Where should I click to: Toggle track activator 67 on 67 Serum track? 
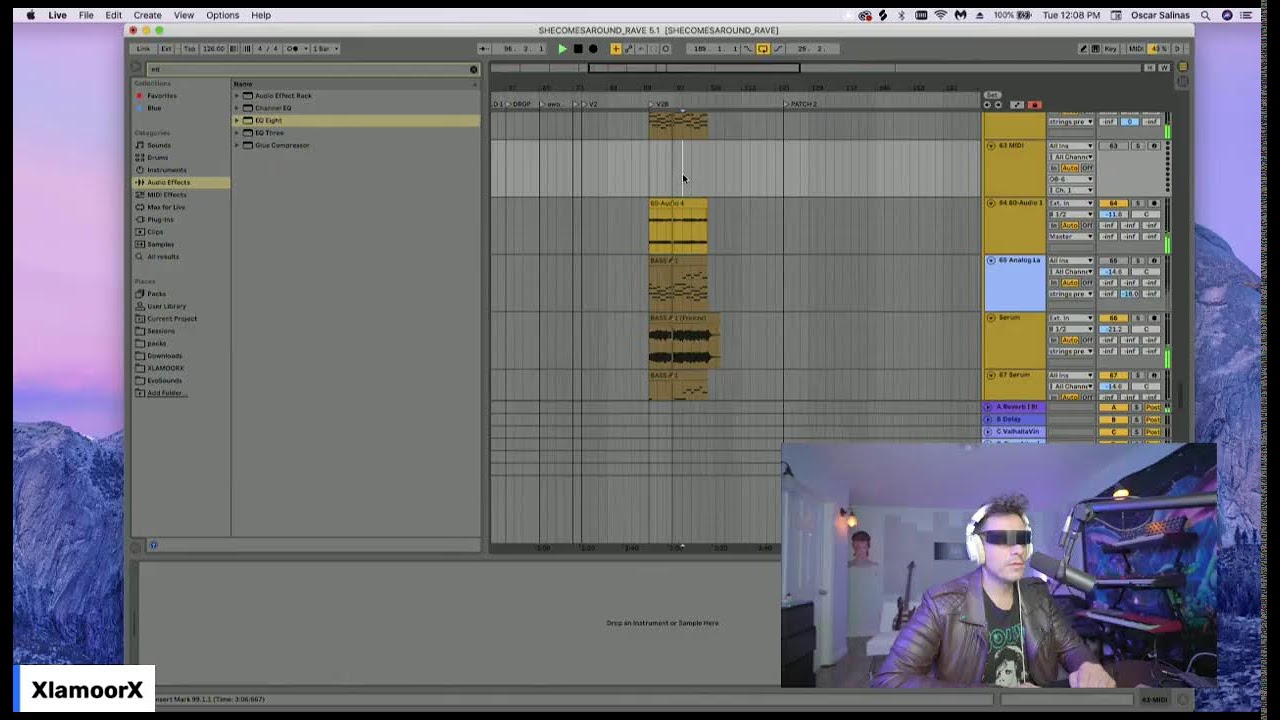pos(1113,375)
